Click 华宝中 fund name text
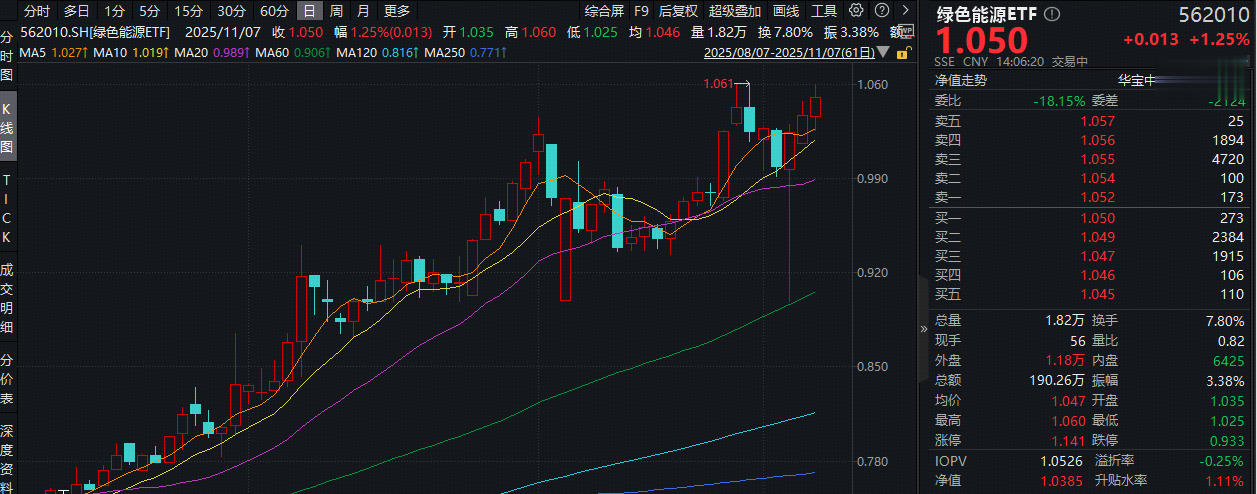Image resolution: width=1257 pixels, height=494 pixels. click(x=1136, y=80)
